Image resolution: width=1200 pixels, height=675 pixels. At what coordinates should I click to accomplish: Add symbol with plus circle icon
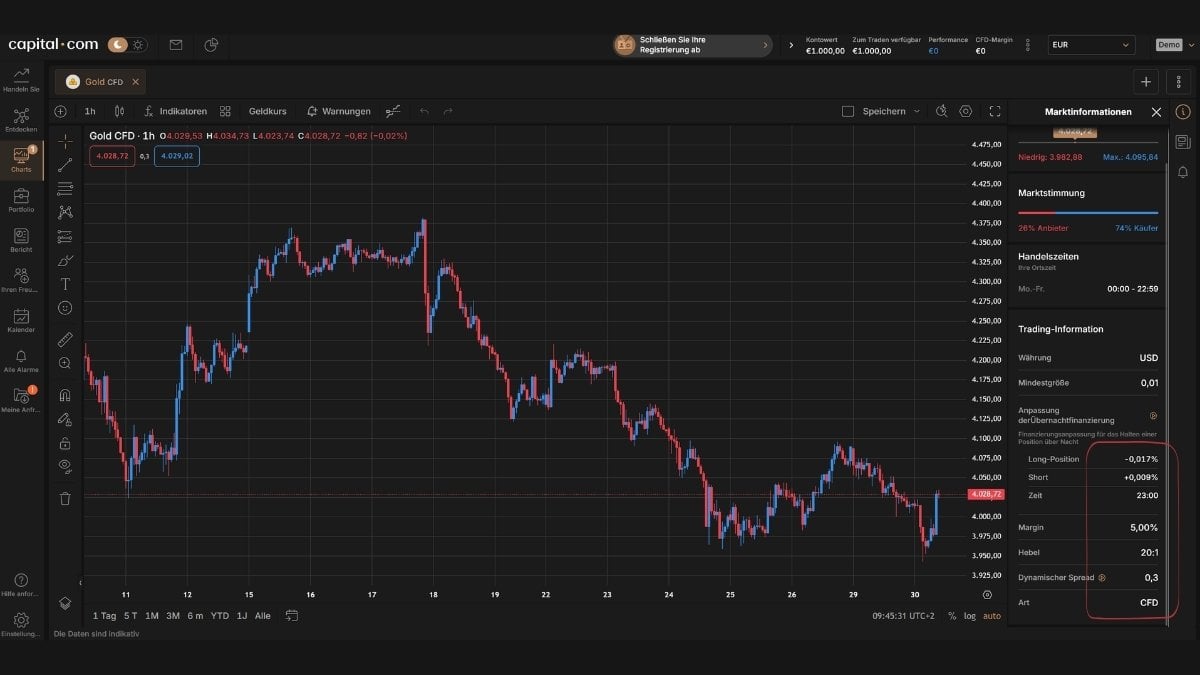pyautogui.click(x=61, y=111)
